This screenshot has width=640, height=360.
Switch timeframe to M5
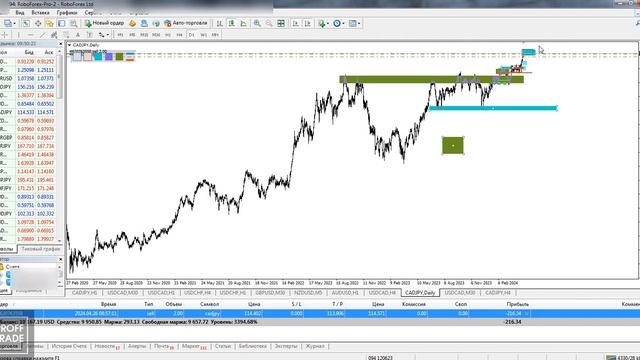(x=132, y=35)
